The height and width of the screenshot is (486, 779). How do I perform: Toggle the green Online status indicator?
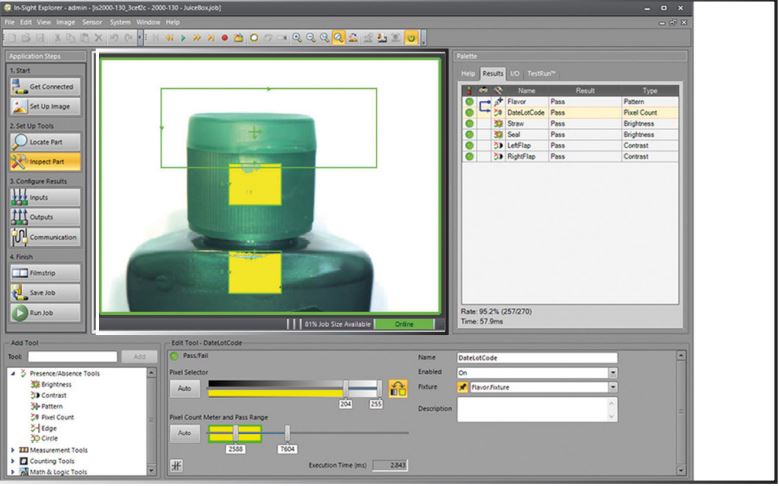tap(404, 324)
